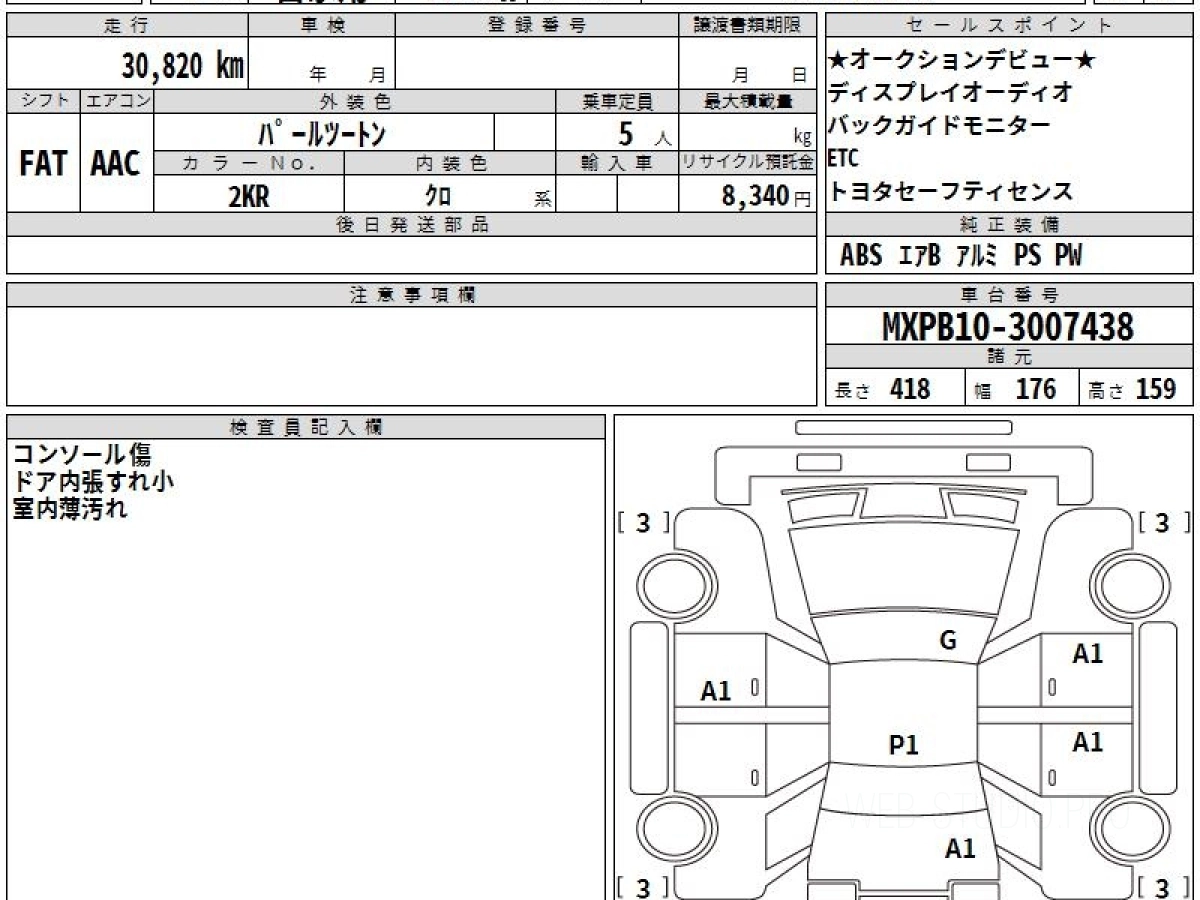Click the カラーNo. header

pos(249,163)
